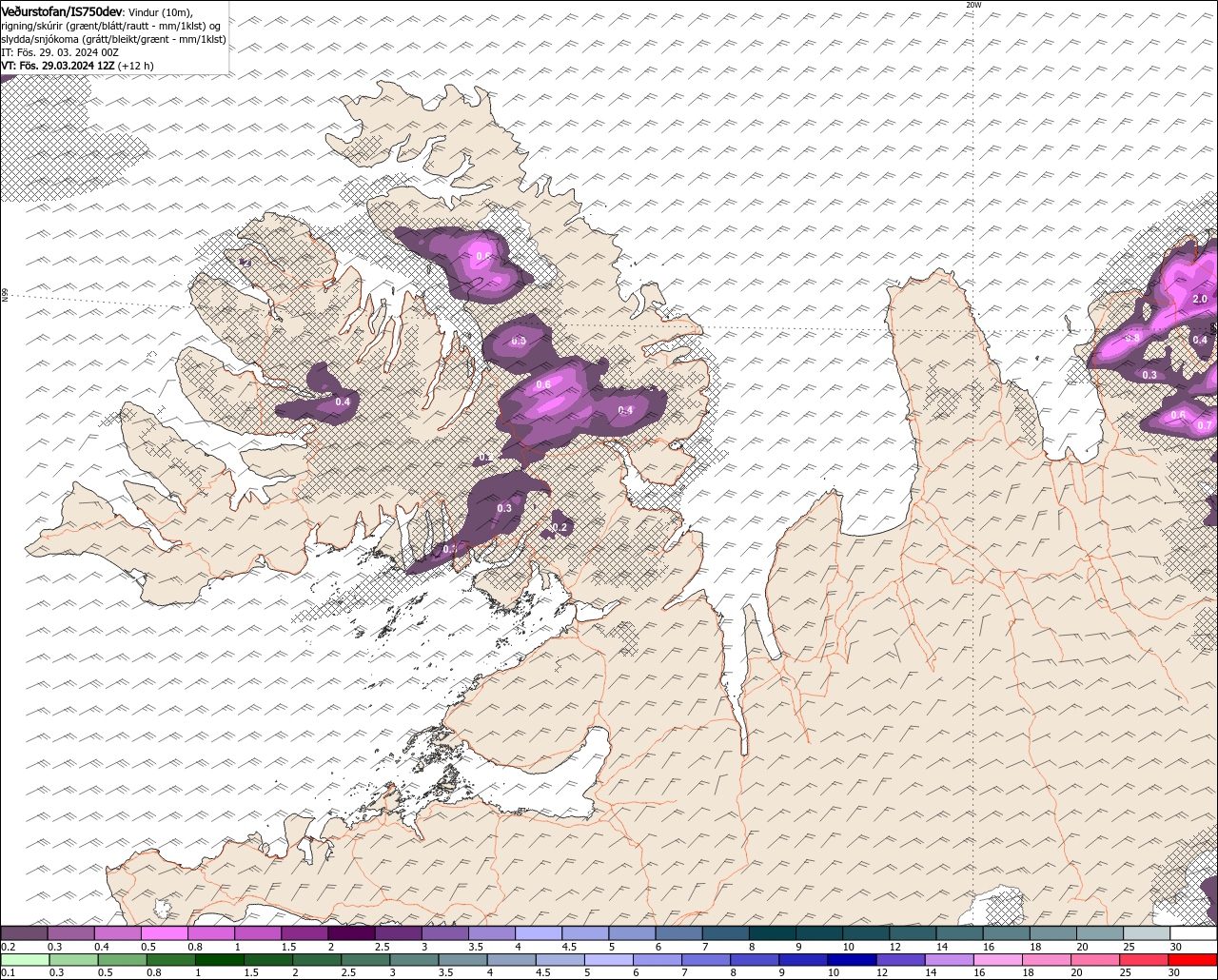
Task: Click the '20W' longitude label at top
Action: (x=972, y=5)
